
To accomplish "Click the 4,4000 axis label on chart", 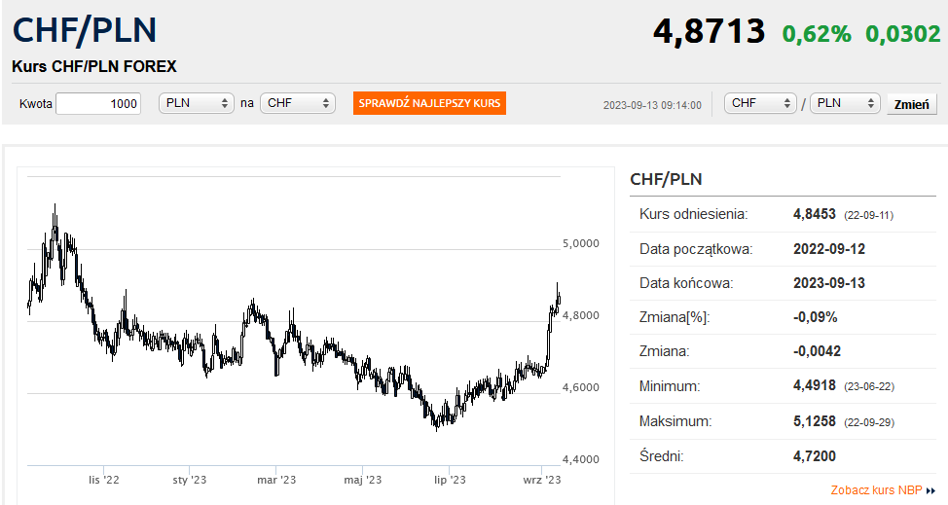I will click(x=580, y=459).
